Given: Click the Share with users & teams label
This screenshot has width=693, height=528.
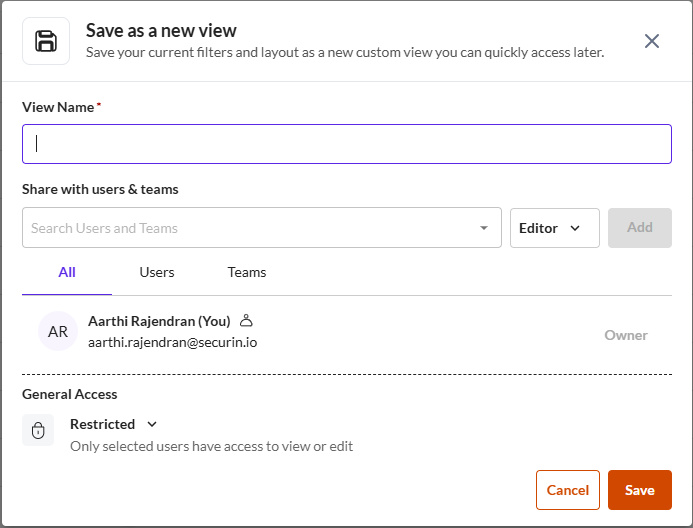Looking at the screenshot, I should 100,189.
